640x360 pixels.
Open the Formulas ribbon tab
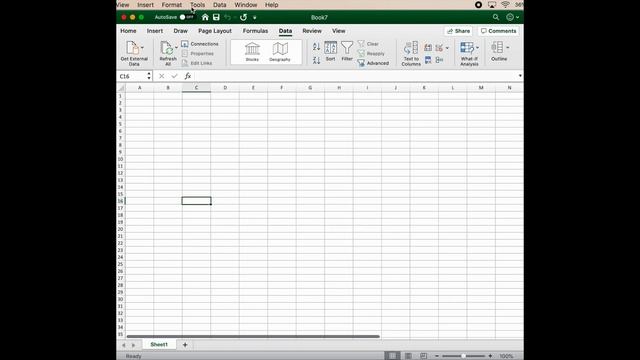point(255,31)
